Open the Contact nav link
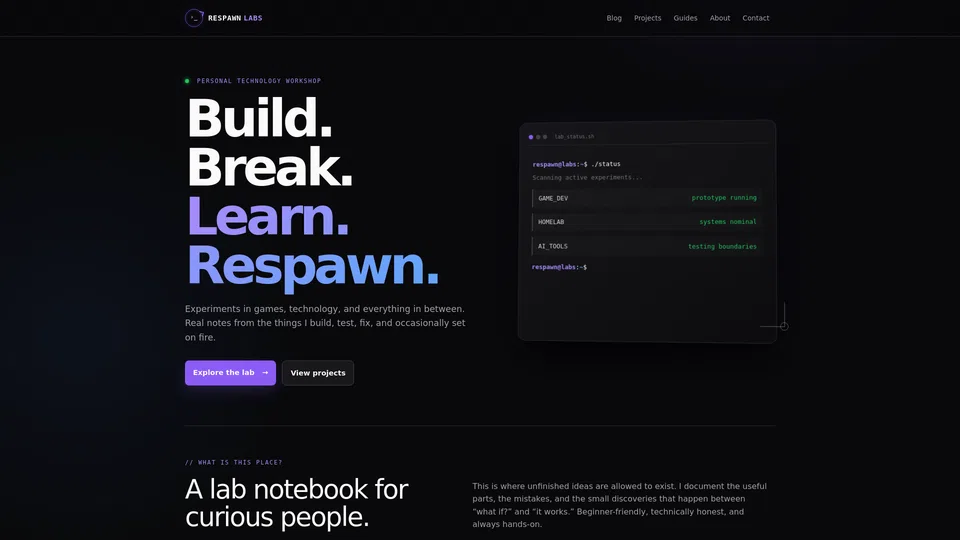 coord(756,18)
